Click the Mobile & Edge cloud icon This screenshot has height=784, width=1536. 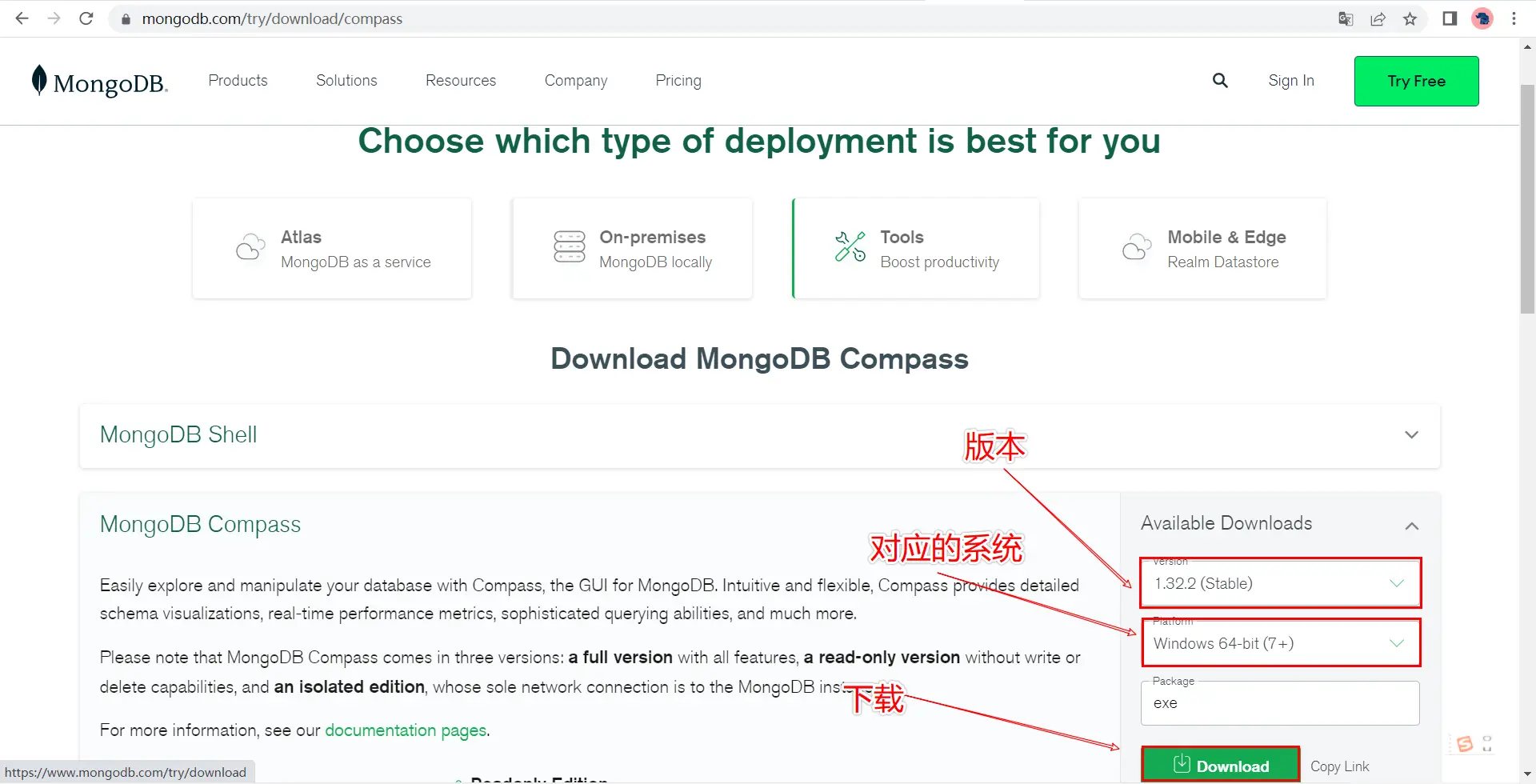1137,247
